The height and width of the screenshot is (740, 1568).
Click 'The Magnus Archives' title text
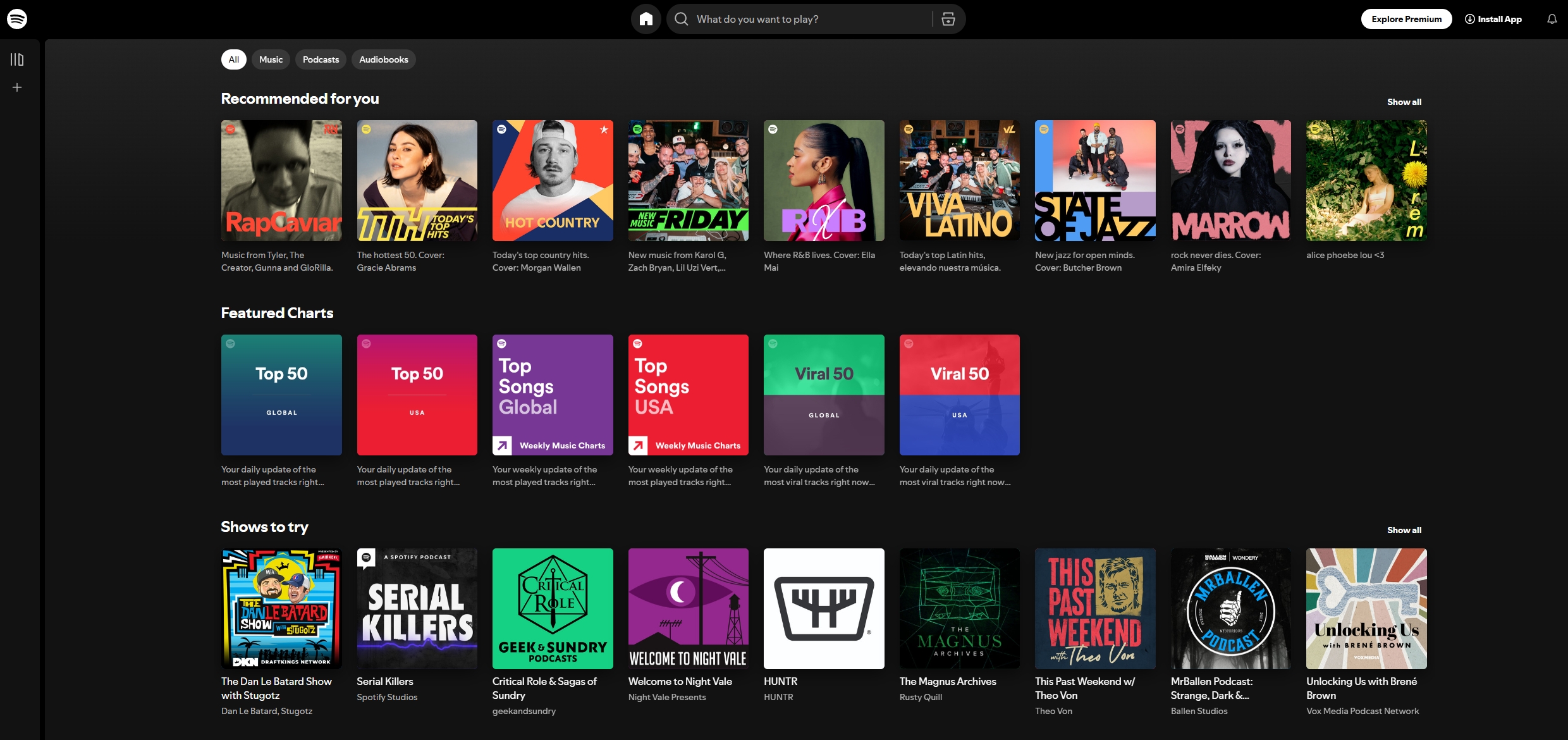pos(947,681)
